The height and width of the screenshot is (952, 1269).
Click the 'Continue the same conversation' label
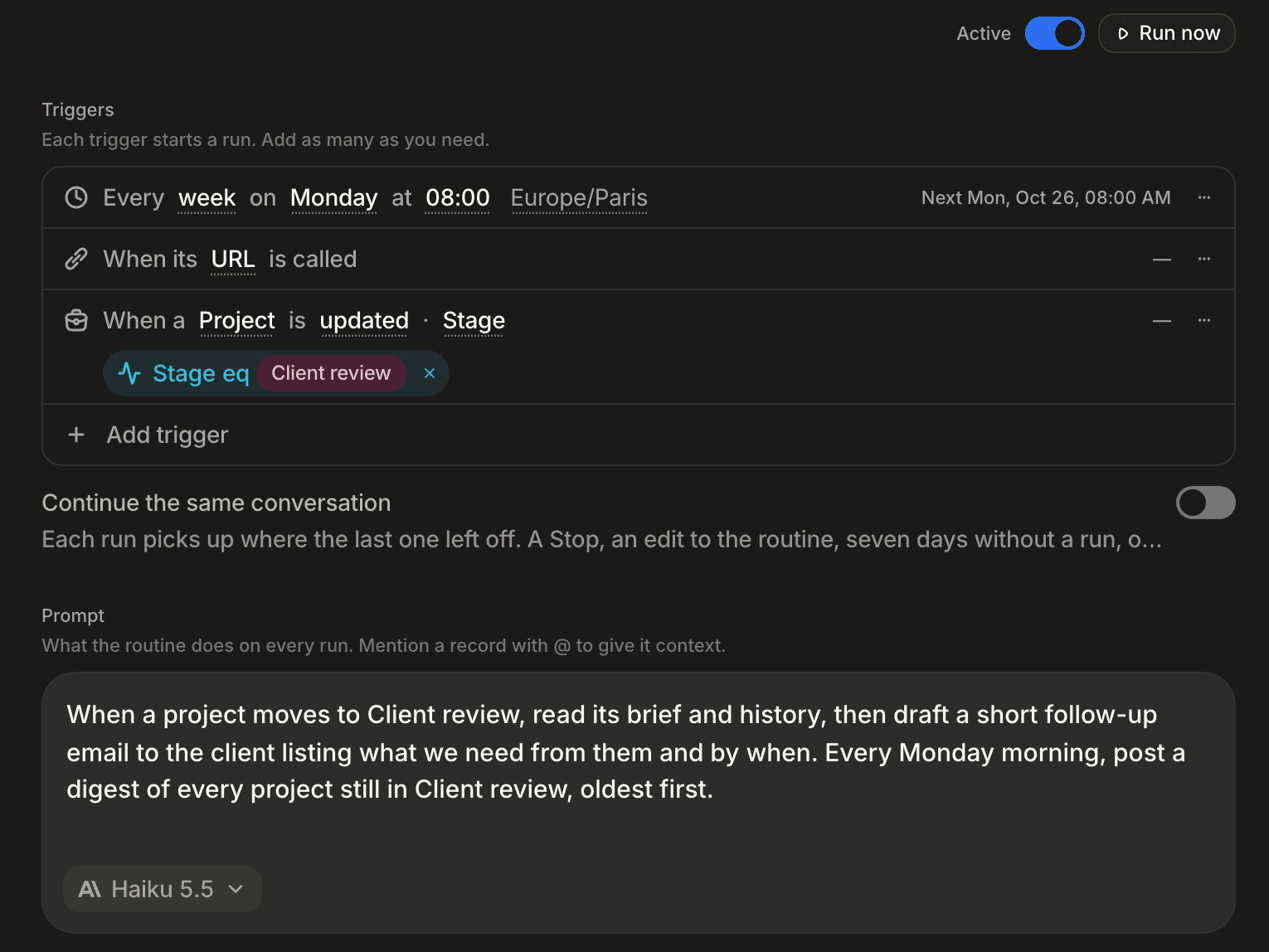click(x=216, y=503)
